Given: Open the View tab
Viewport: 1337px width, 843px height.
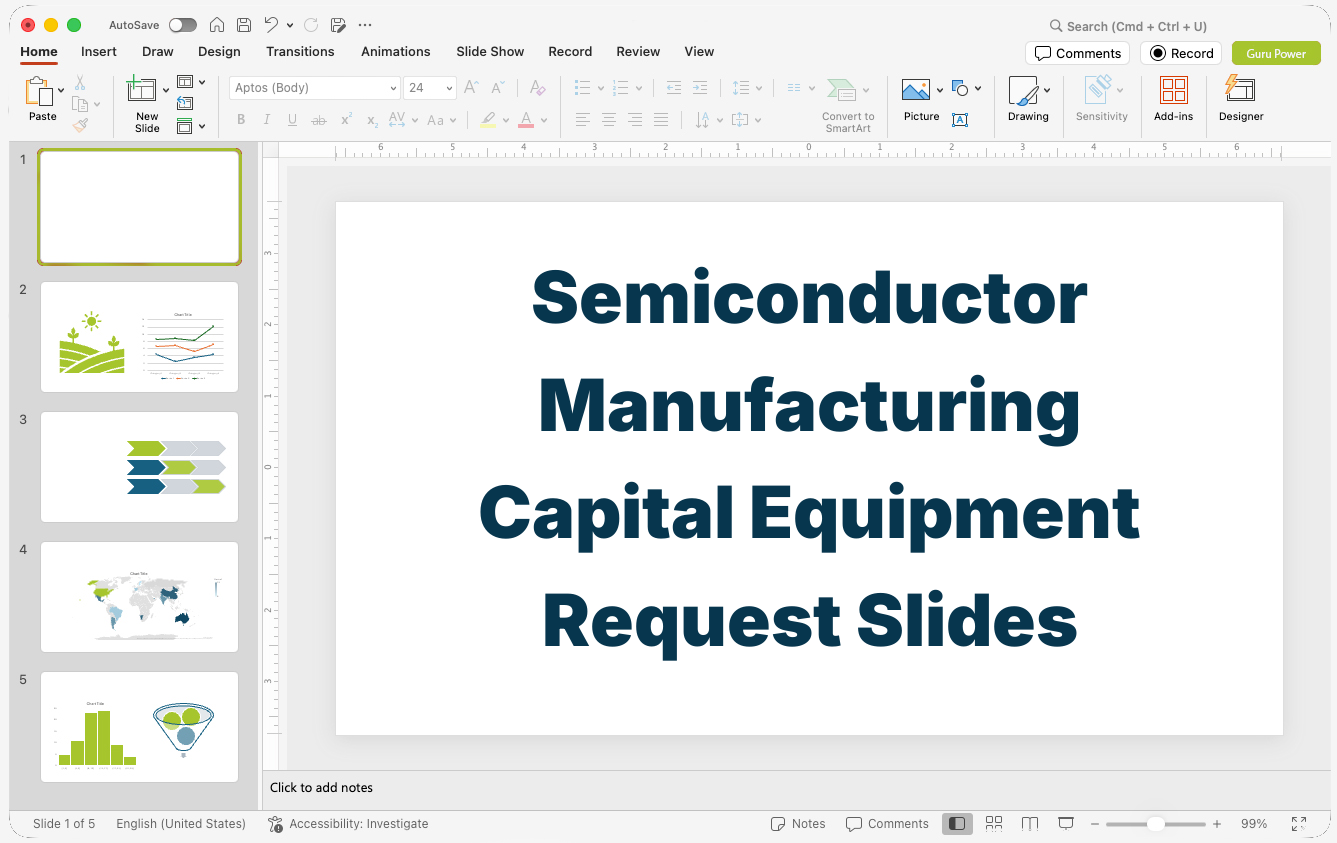Looking at the screenshot, I should (x=699, y=52).
